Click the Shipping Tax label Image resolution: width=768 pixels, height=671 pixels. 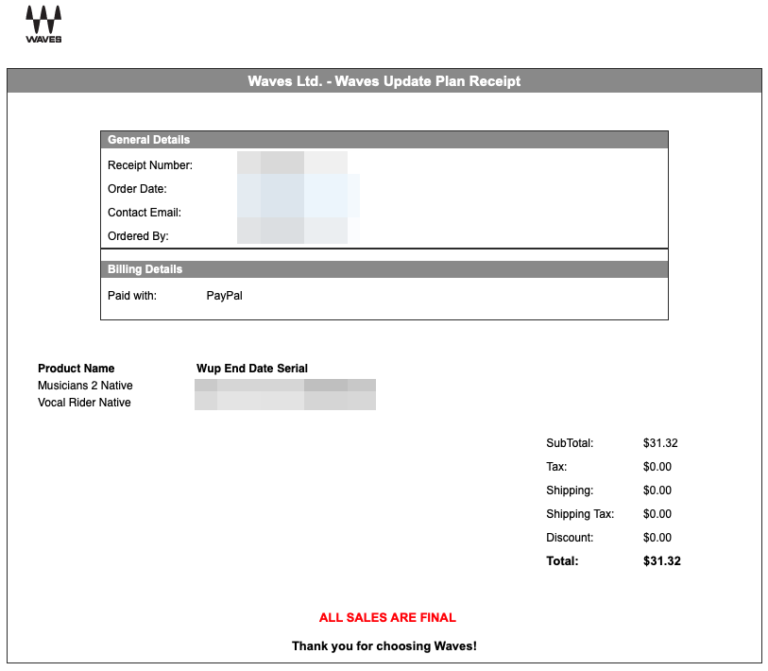[580, 514]
